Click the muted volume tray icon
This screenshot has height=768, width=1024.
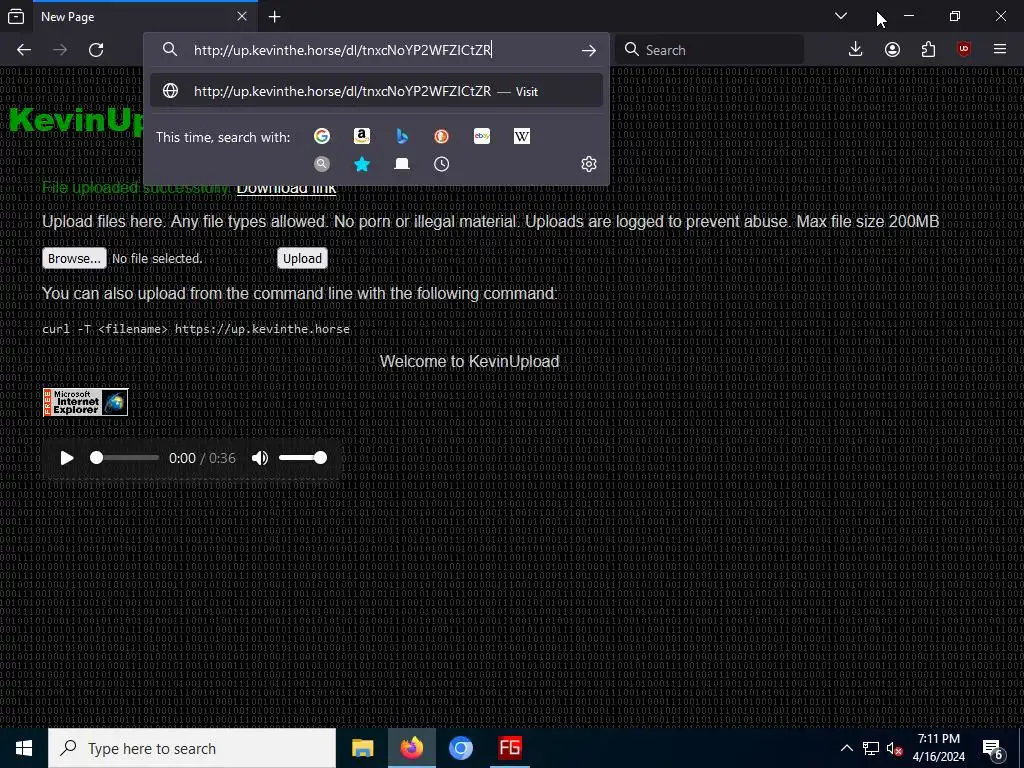click(x=894, y=748)
